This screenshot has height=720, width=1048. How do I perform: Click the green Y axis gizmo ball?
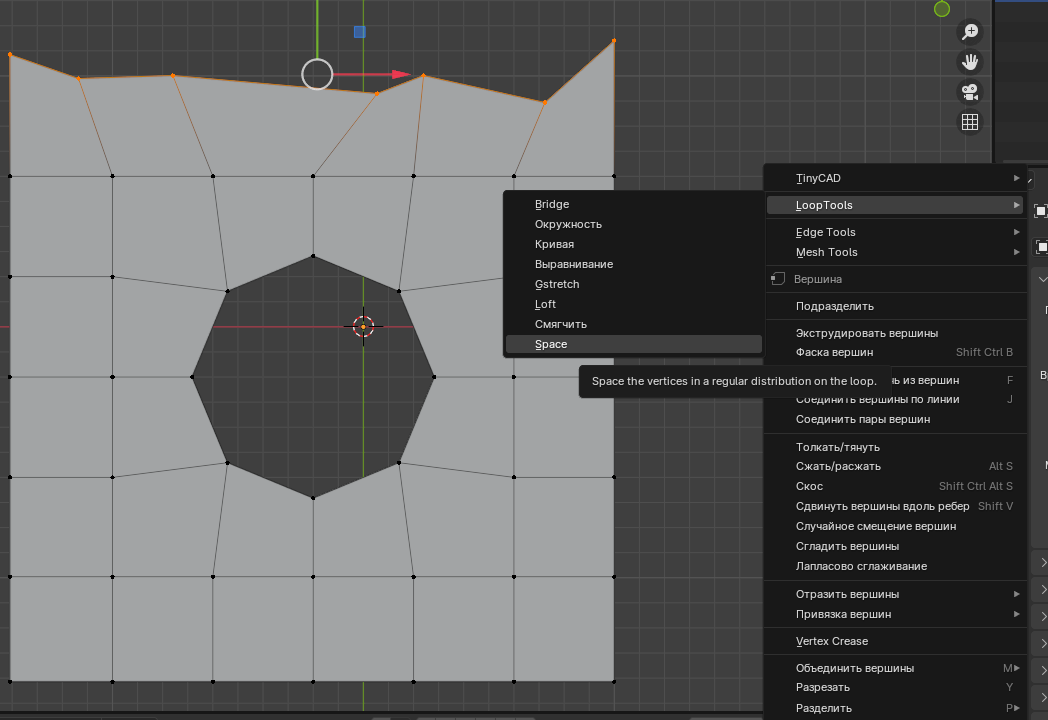point(941,9)
